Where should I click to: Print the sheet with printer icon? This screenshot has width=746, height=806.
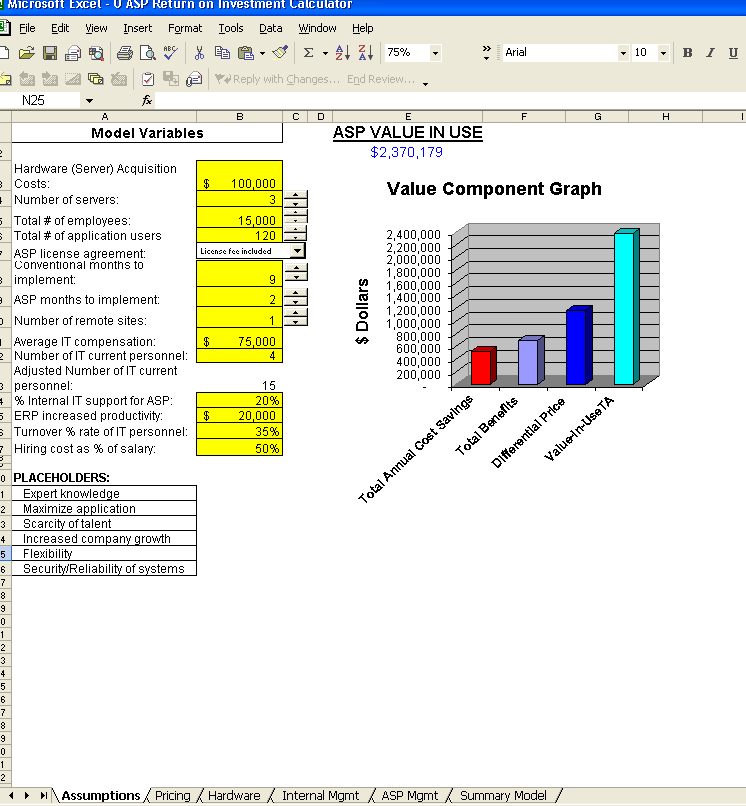coord(124,52)
